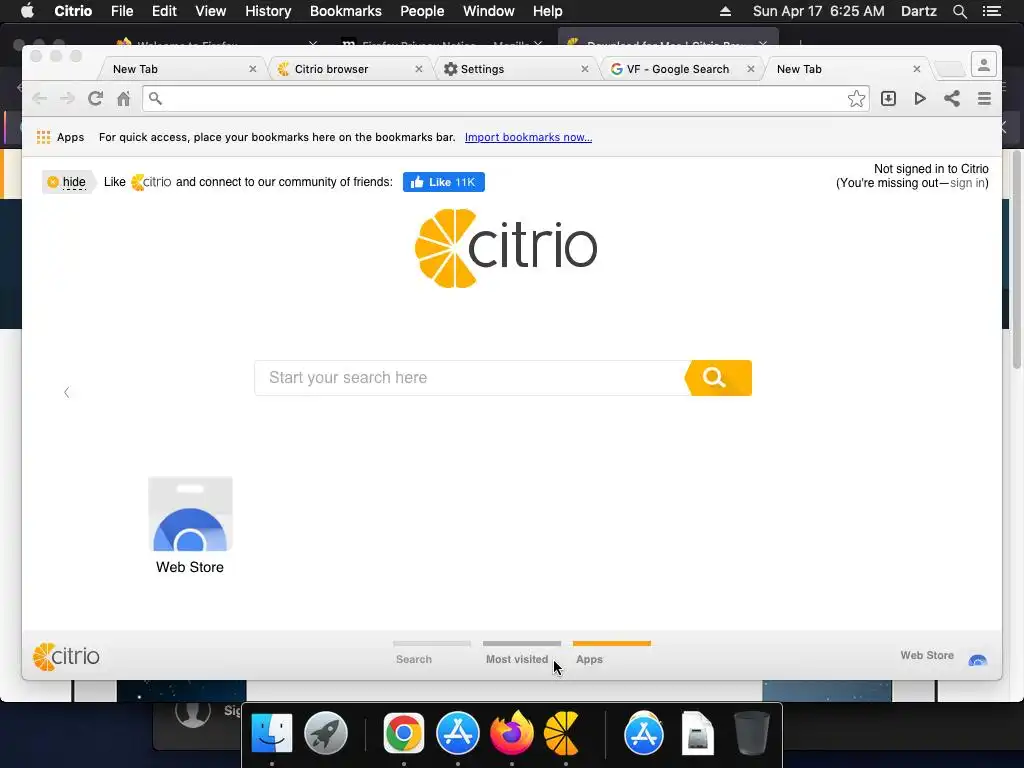Open the Apple menu
Viewport: 1024px width, 768px height.
27,11
